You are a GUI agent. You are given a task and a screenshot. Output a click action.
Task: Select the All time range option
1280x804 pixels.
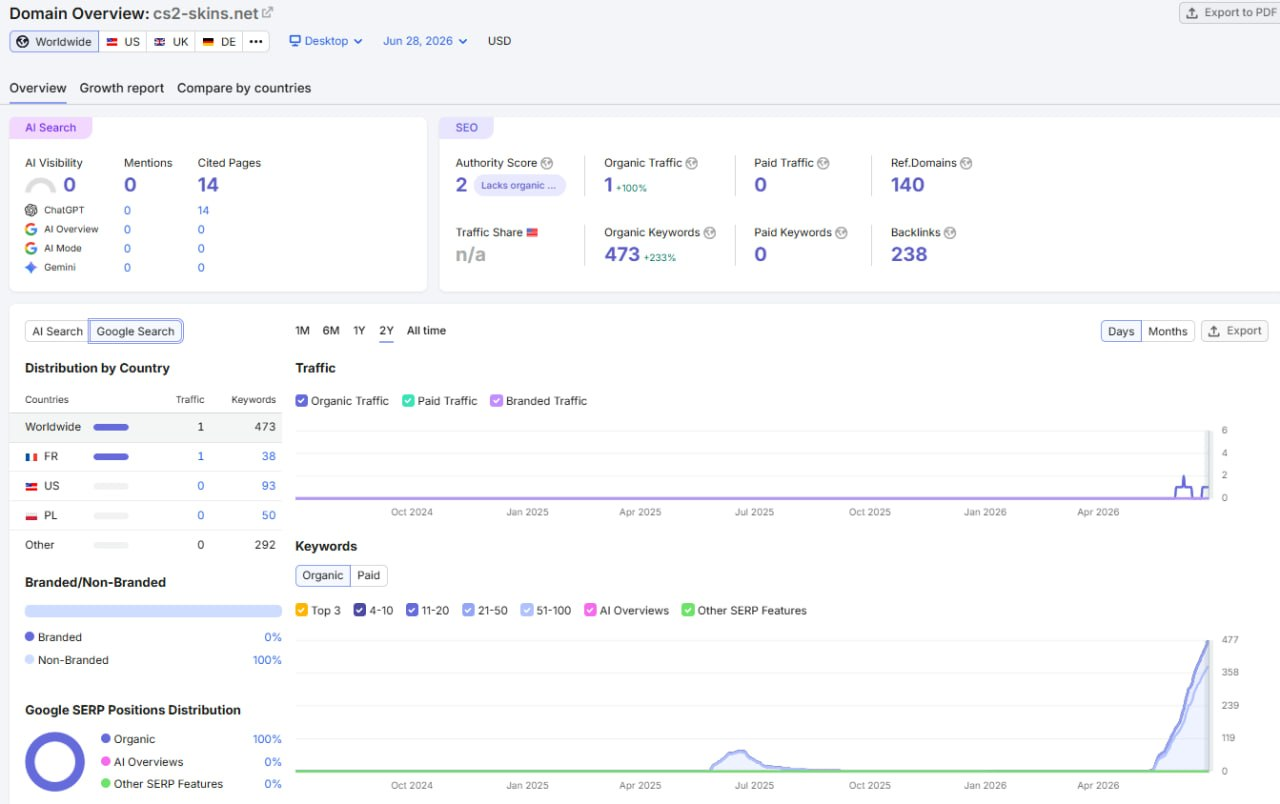pos(426,331)
